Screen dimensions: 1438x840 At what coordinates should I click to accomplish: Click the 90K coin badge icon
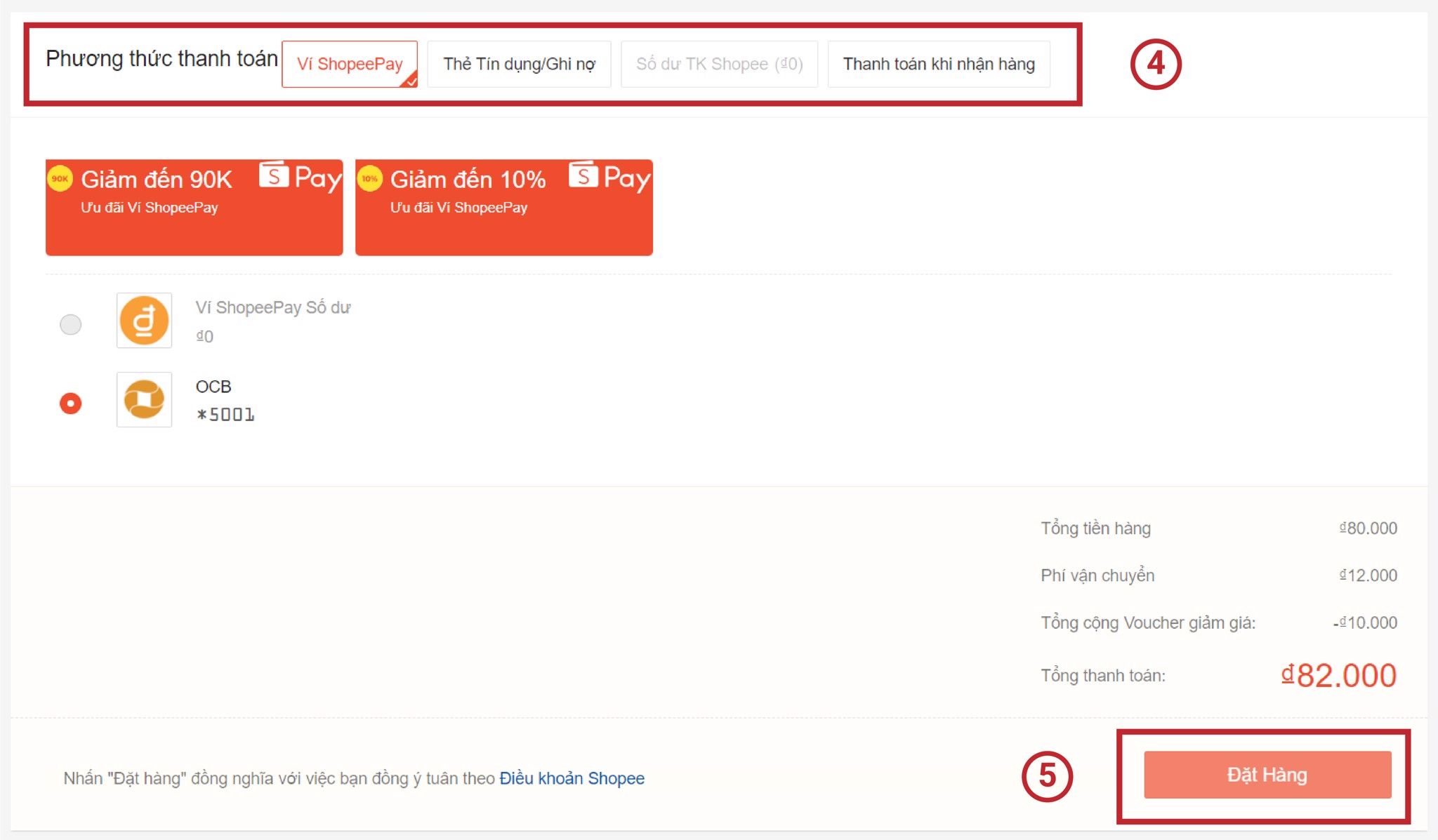(x=60, y=178)
